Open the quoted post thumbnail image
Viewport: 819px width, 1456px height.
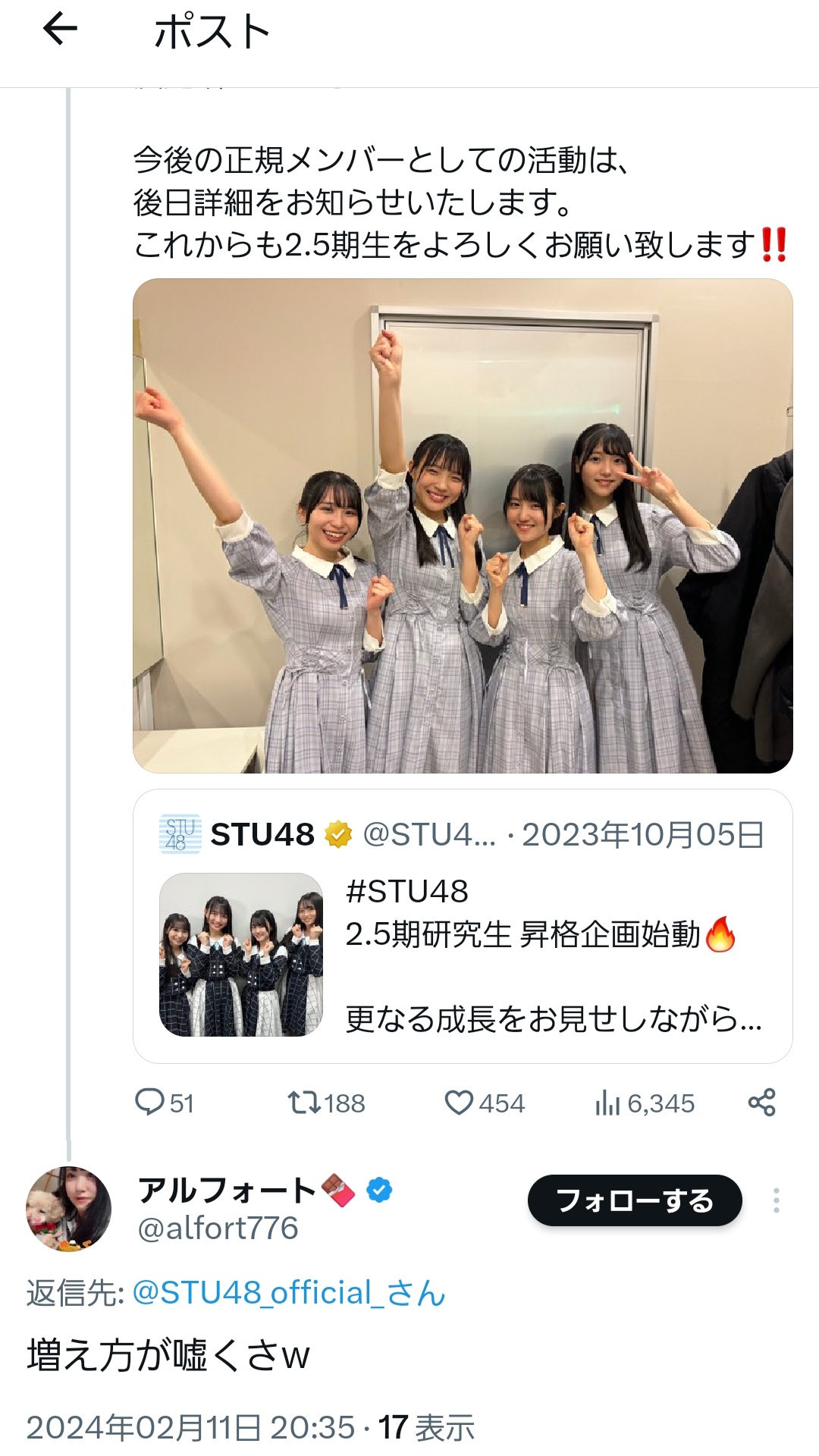pos(241,955)
